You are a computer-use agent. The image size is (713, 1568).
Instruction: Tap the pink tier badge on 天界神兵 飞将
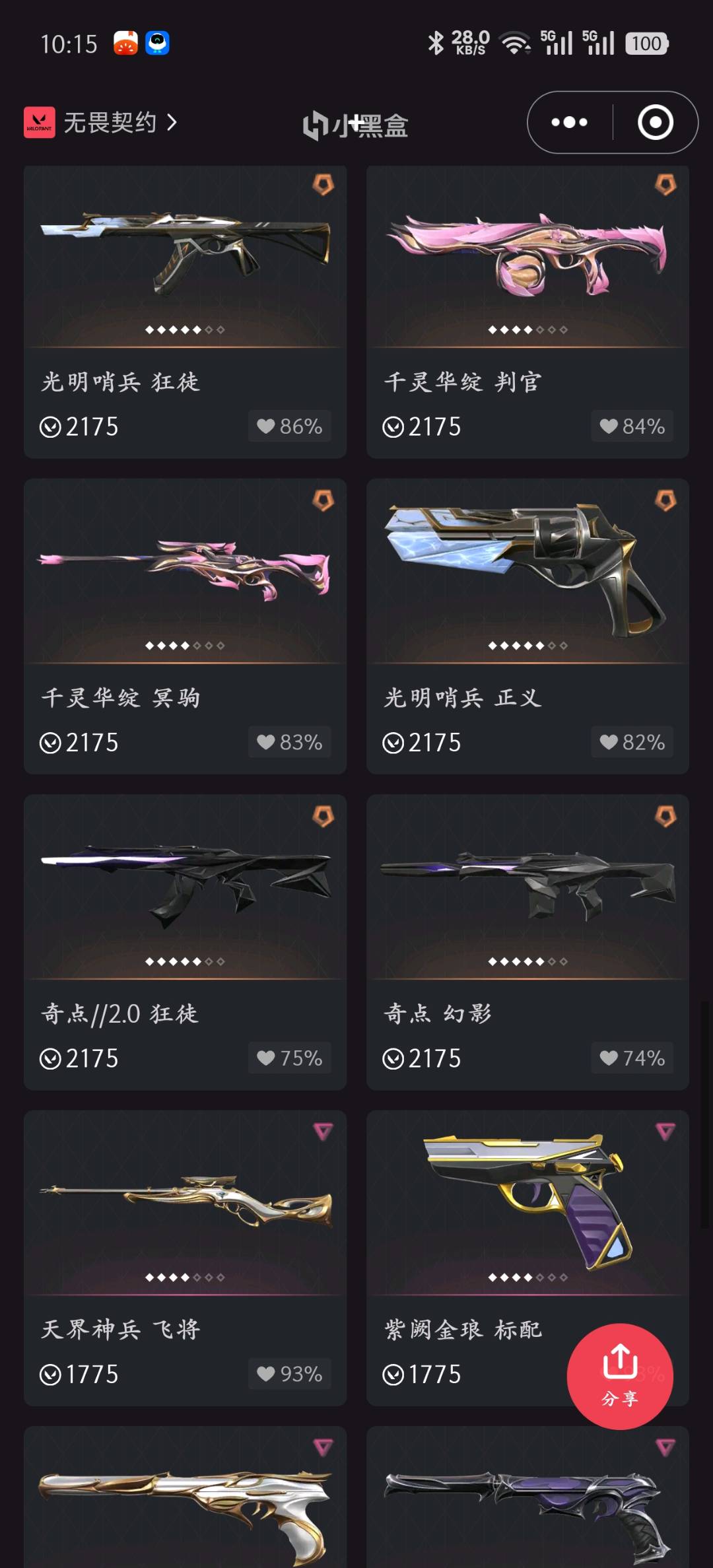pyautogui.click(x=323, y=1132)
